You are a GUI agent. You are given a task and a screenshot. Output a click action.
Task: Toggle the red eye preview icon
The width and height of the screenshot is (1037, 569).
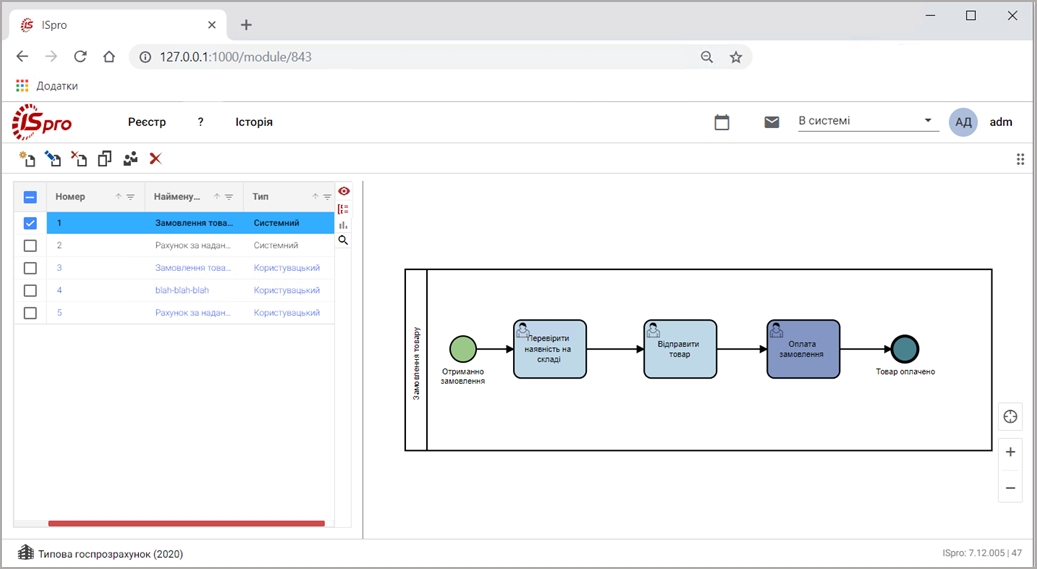(344, 191)
